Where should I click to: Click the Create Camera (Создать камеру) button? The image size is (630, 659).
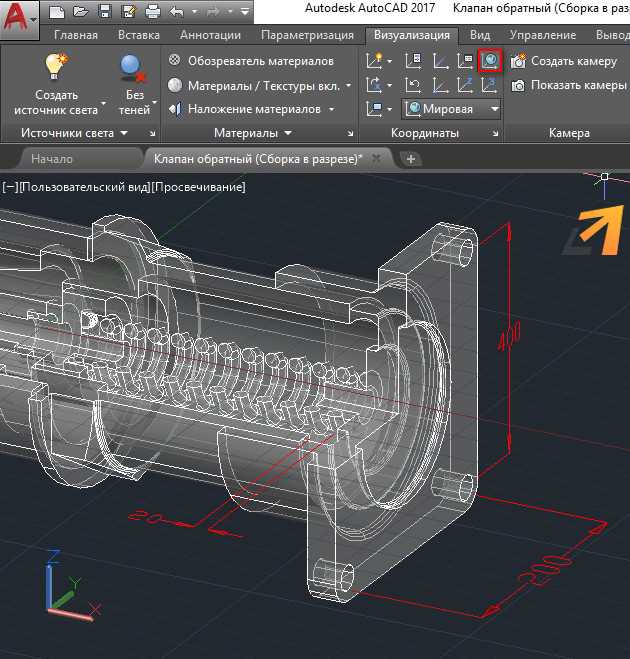[564, 61]
